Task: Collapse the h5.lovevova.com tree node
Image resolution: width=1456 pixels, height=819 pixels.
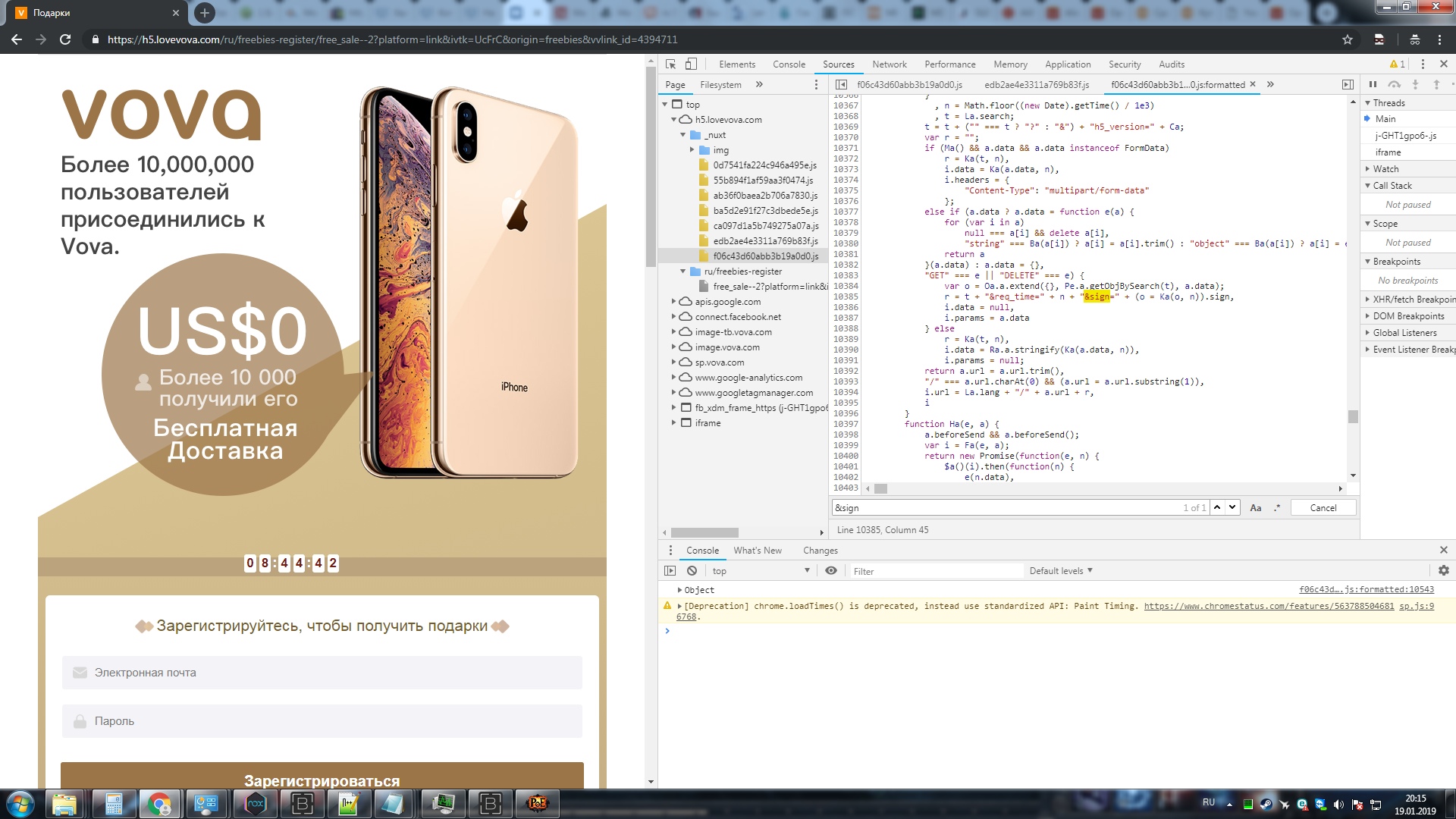Action: [673, 120]
